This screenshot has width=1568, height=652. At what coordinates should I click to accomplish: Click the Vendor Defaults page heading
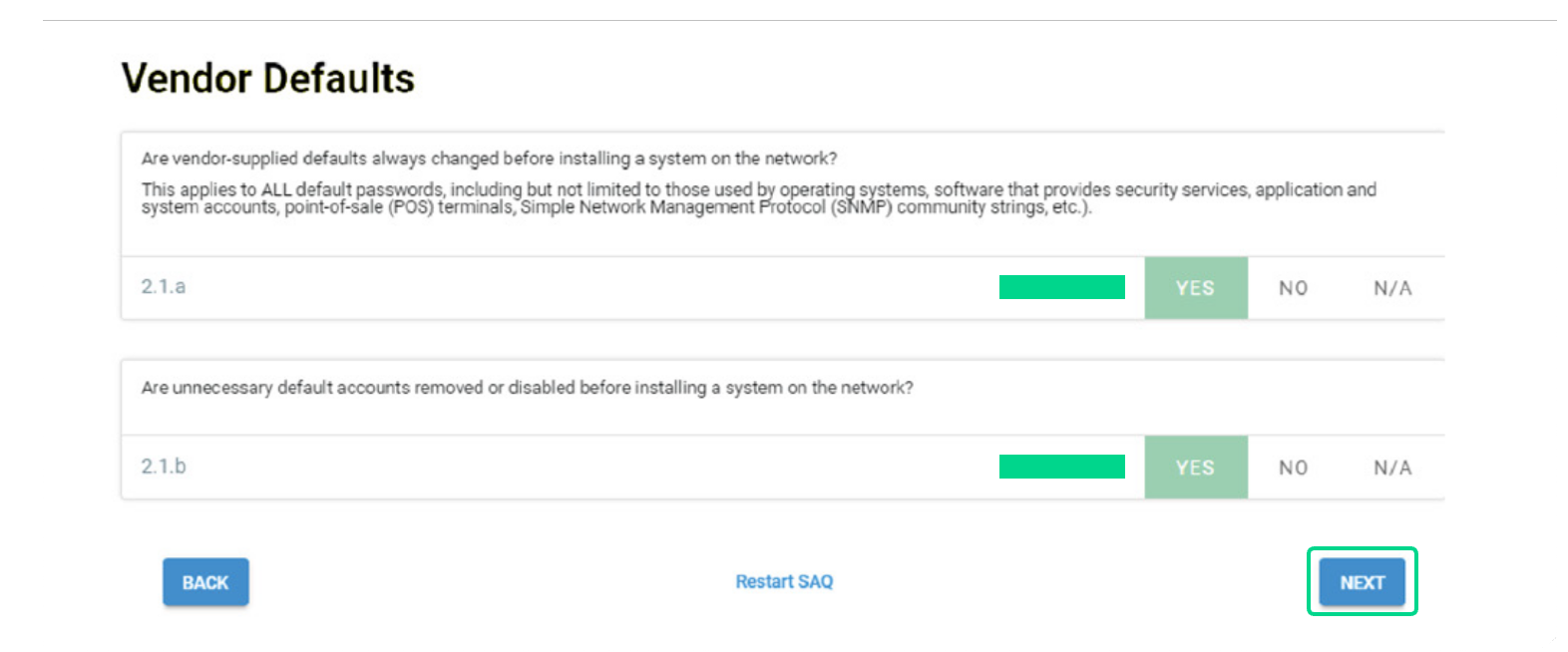[268, 78]
